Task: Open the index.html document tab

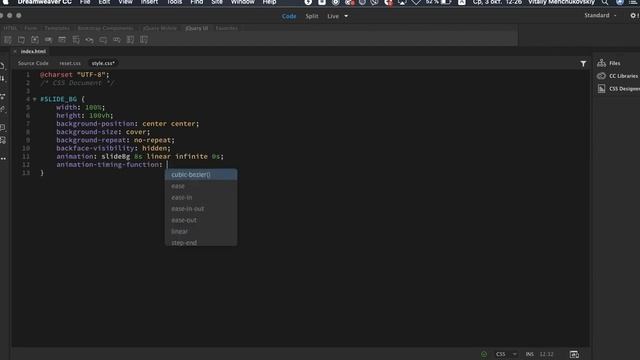Action: coord(33,51)
